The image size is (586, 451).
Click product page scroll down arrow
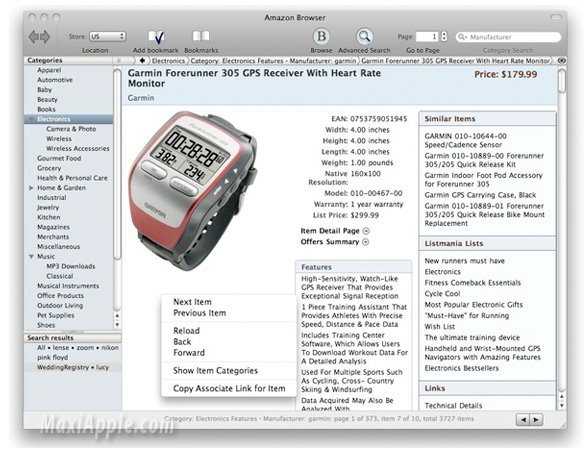pos(561,405)
